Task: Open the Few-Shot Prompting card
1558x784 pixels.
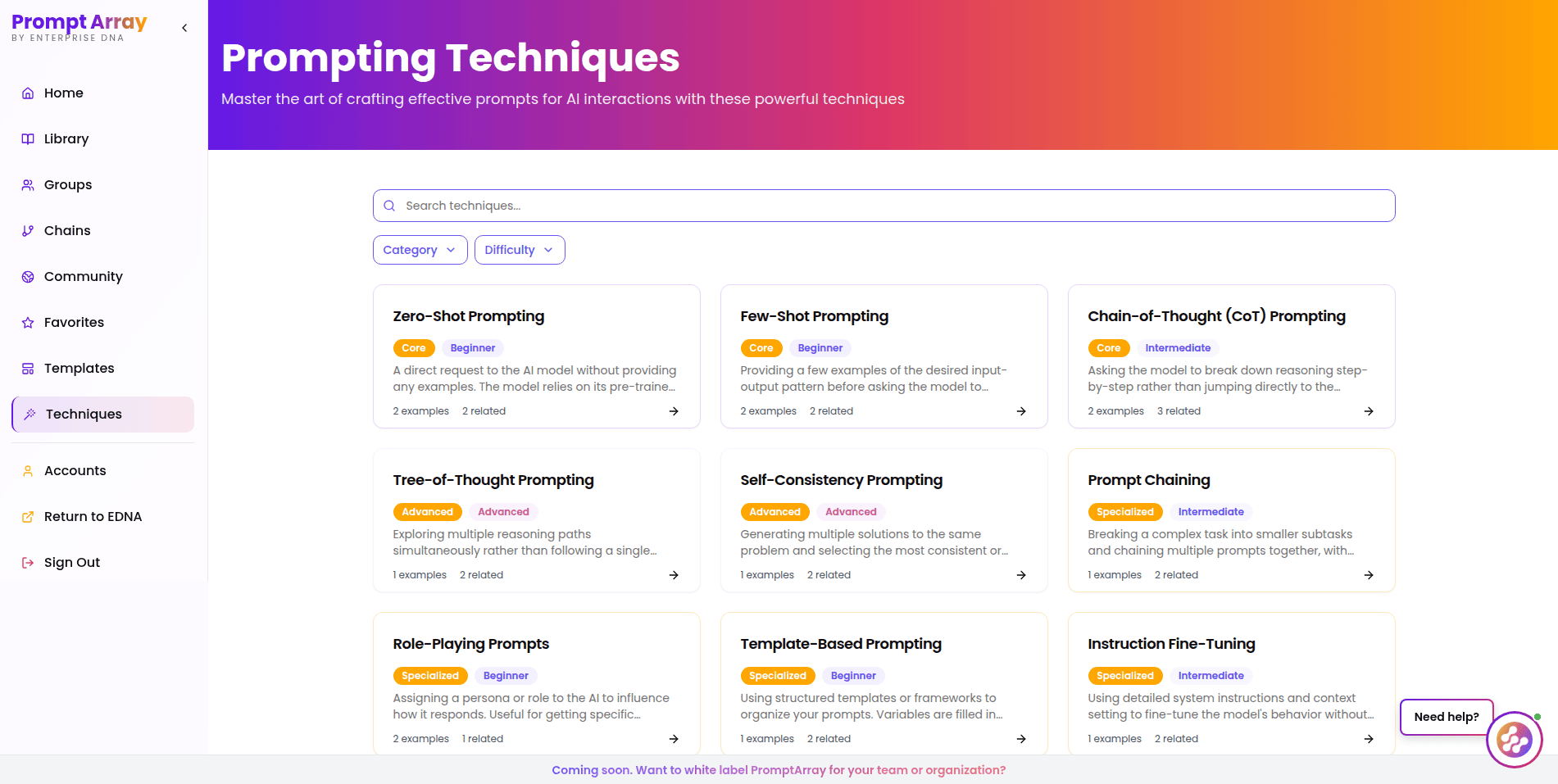Action: tap(883, 356)
